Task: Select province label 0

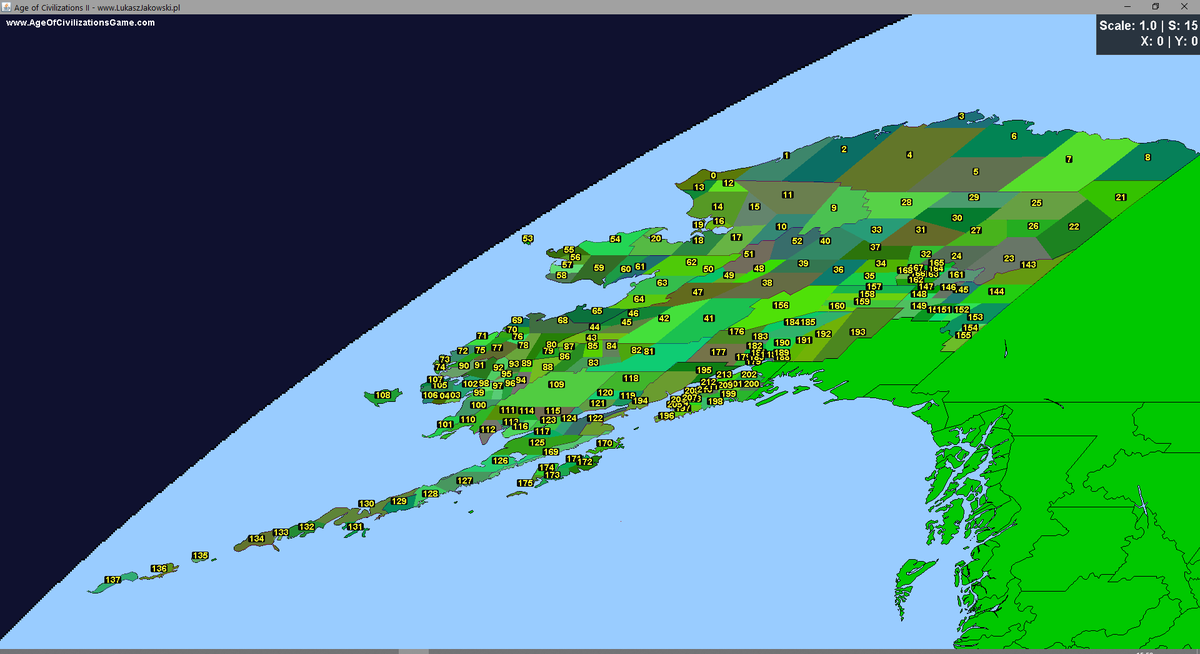Action: [x=713, y=176]
